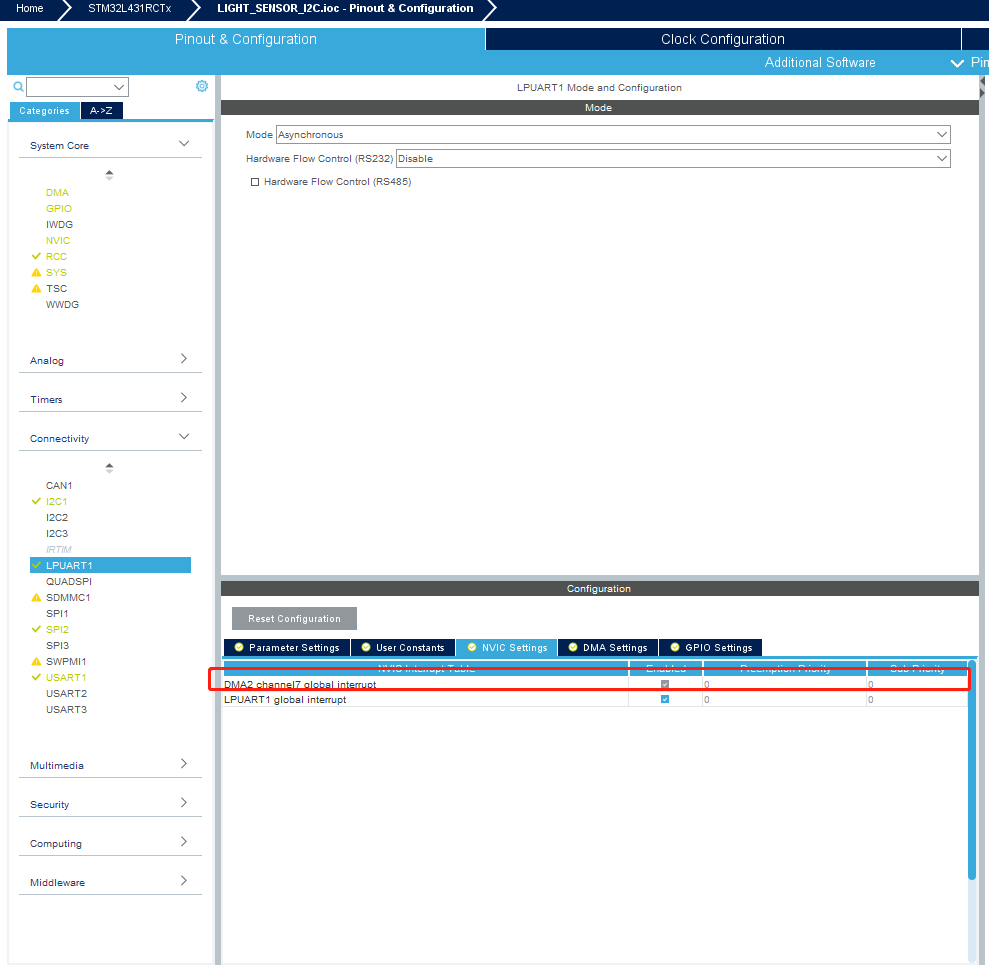
Task: Toggle LPUART1 global interrupt enabled checkbox
Action: 665,699
